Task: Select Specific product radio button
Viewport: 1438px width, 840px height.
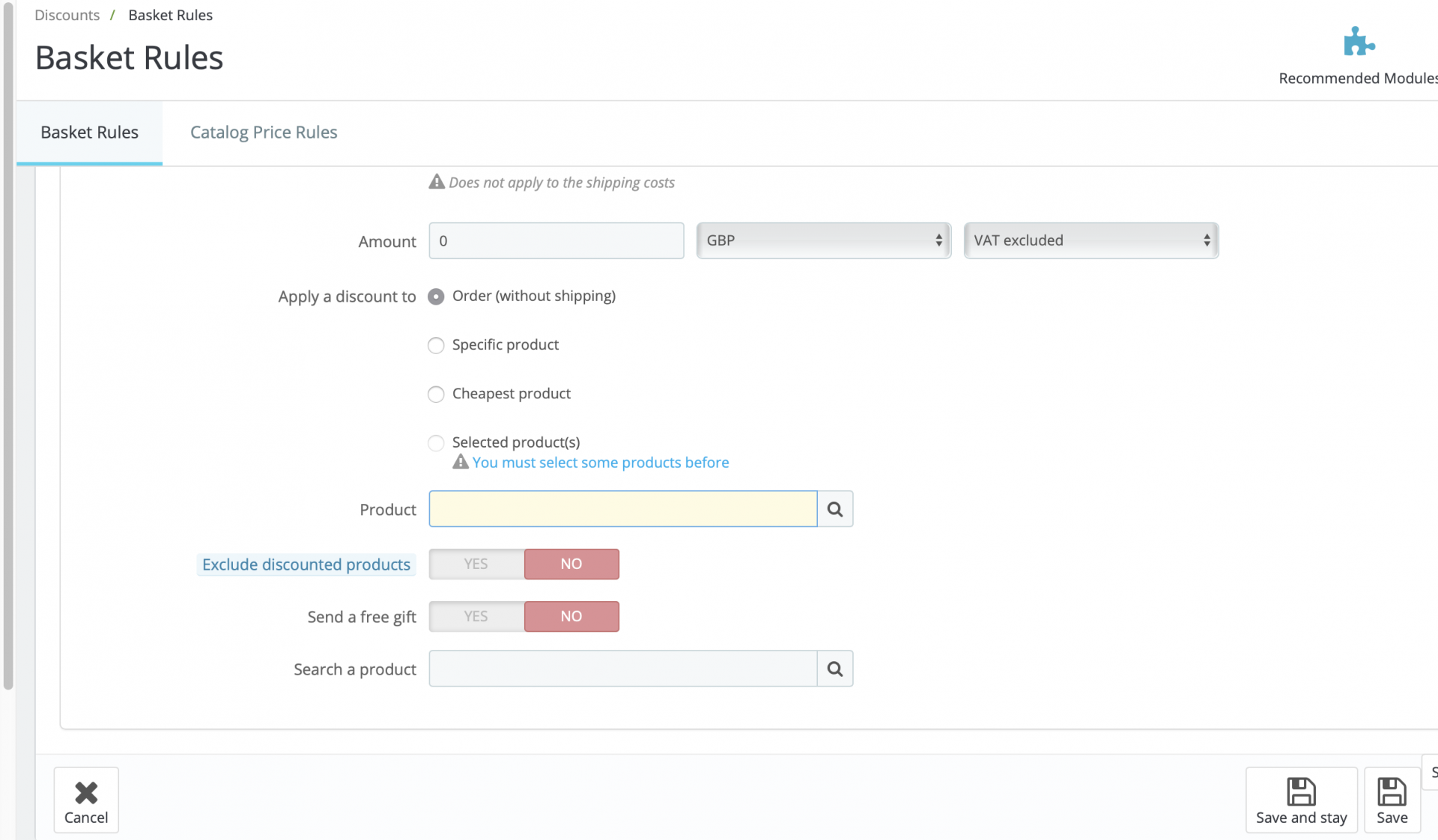Action: pos(436,345)
